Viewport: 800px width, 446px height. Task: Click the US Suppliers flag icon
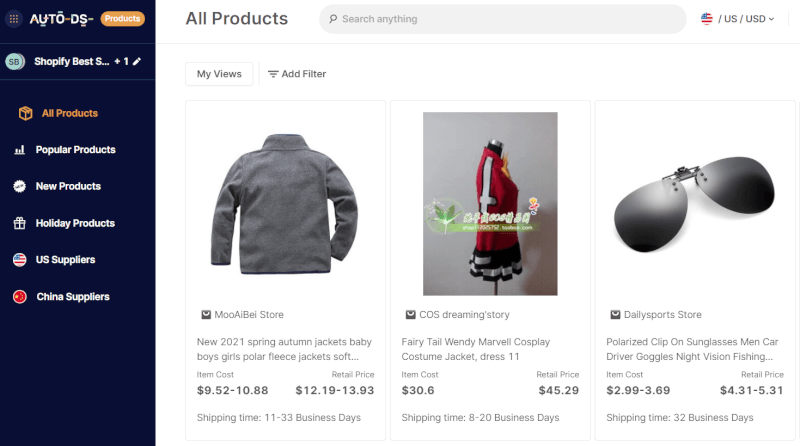point(19,260)
